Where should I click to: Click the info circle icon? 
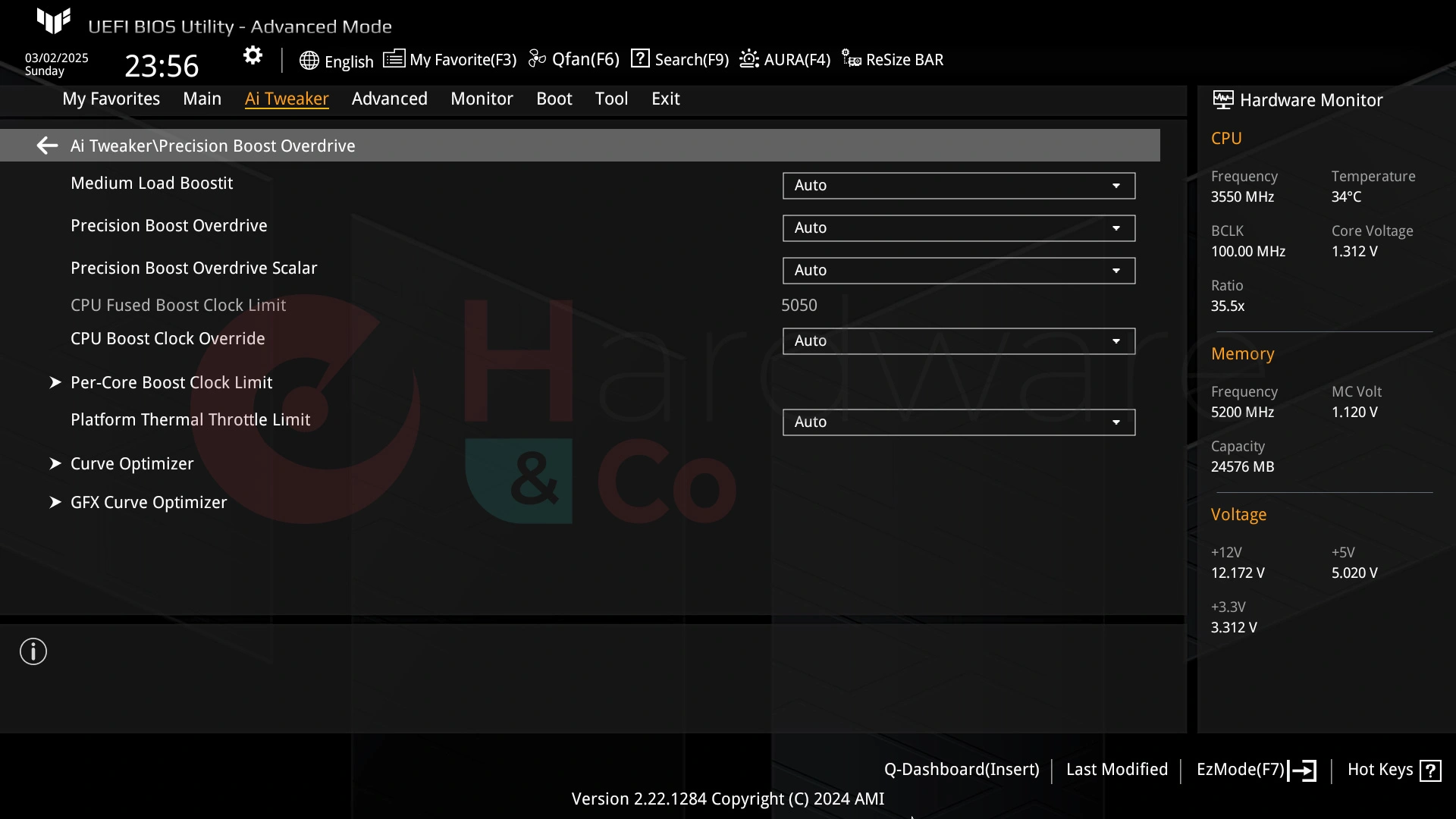(x=33, y=651)
